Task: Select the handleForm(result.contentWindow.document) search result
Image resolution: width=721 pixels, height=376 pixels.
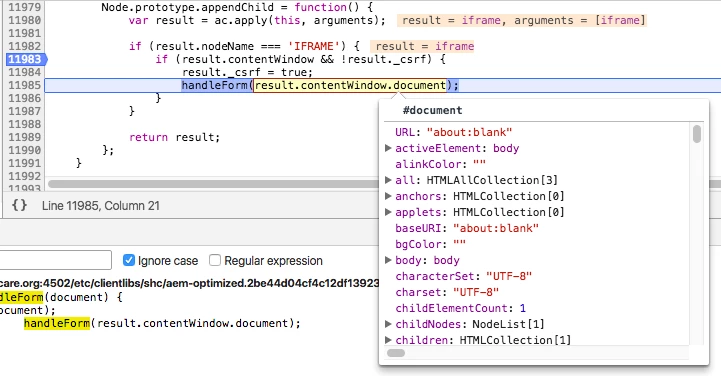Action: click(162, 323)
